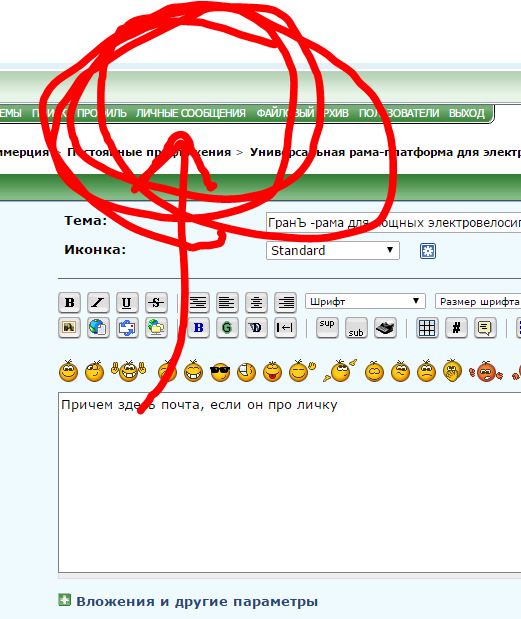This screenshot has height=619, width=521.
Task: Insert superscript with sup button
Action: [327, 327]
